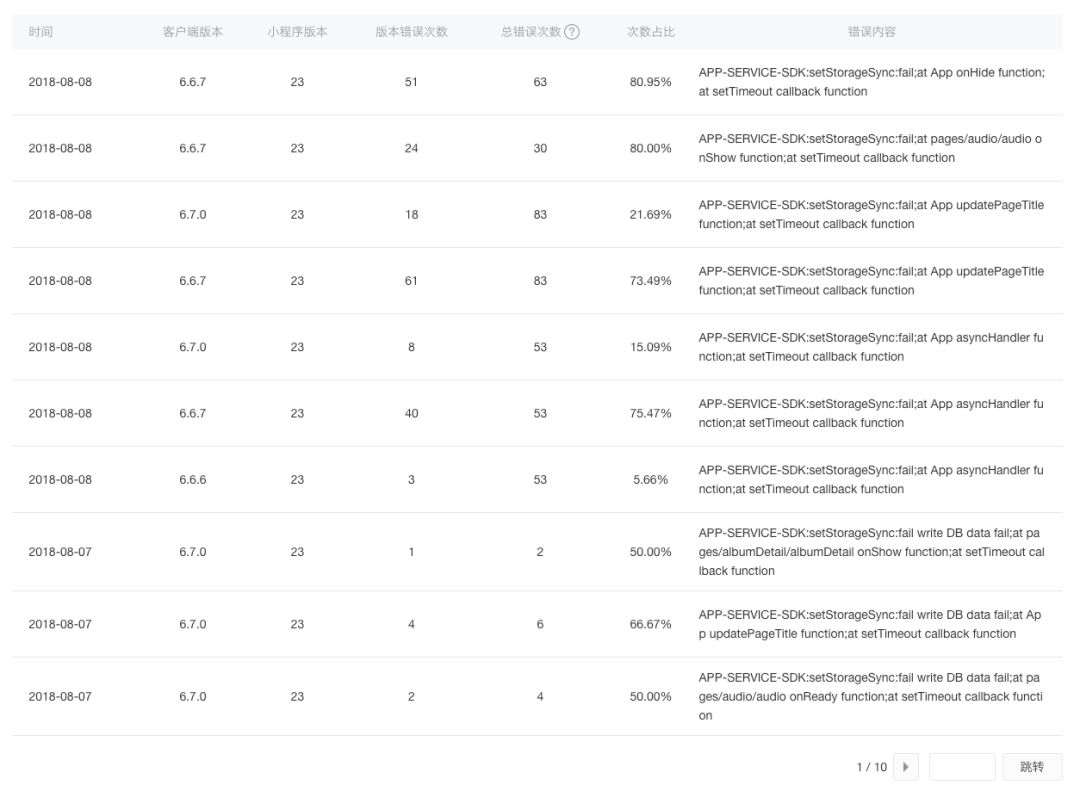
Task: Click the 66.67% percentage cell
Action: pyautogui.click(x=650, y=624)
